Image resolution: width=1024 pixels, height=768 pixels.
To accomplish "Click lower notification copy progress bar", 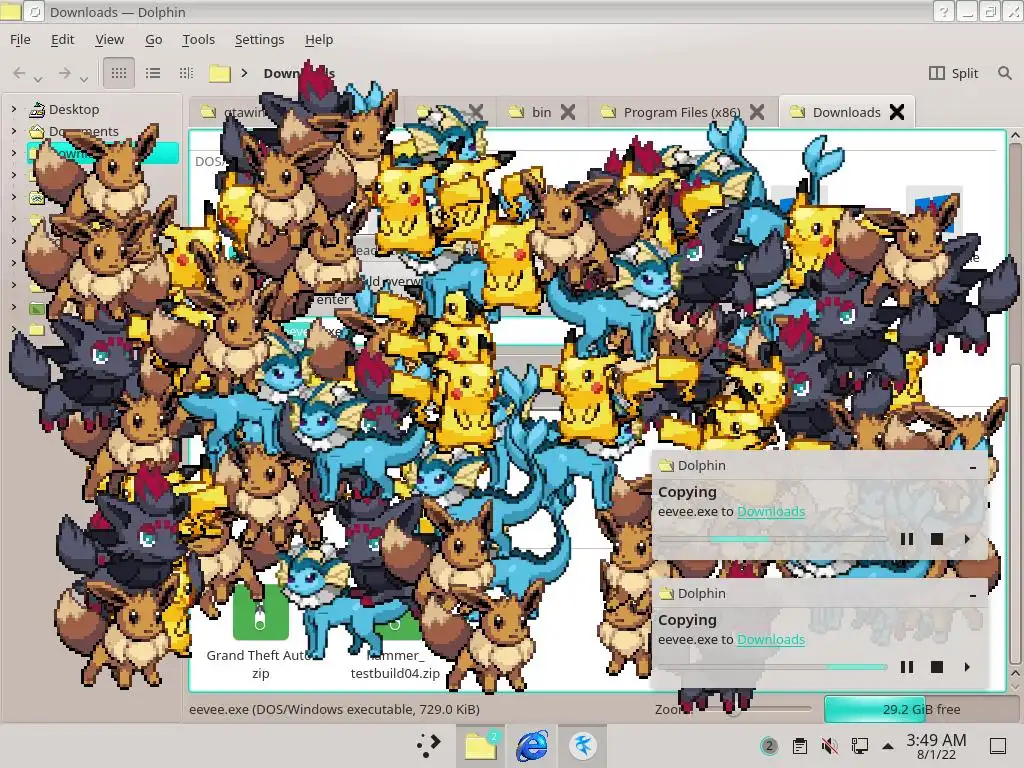I will click(x=773, y=667).
